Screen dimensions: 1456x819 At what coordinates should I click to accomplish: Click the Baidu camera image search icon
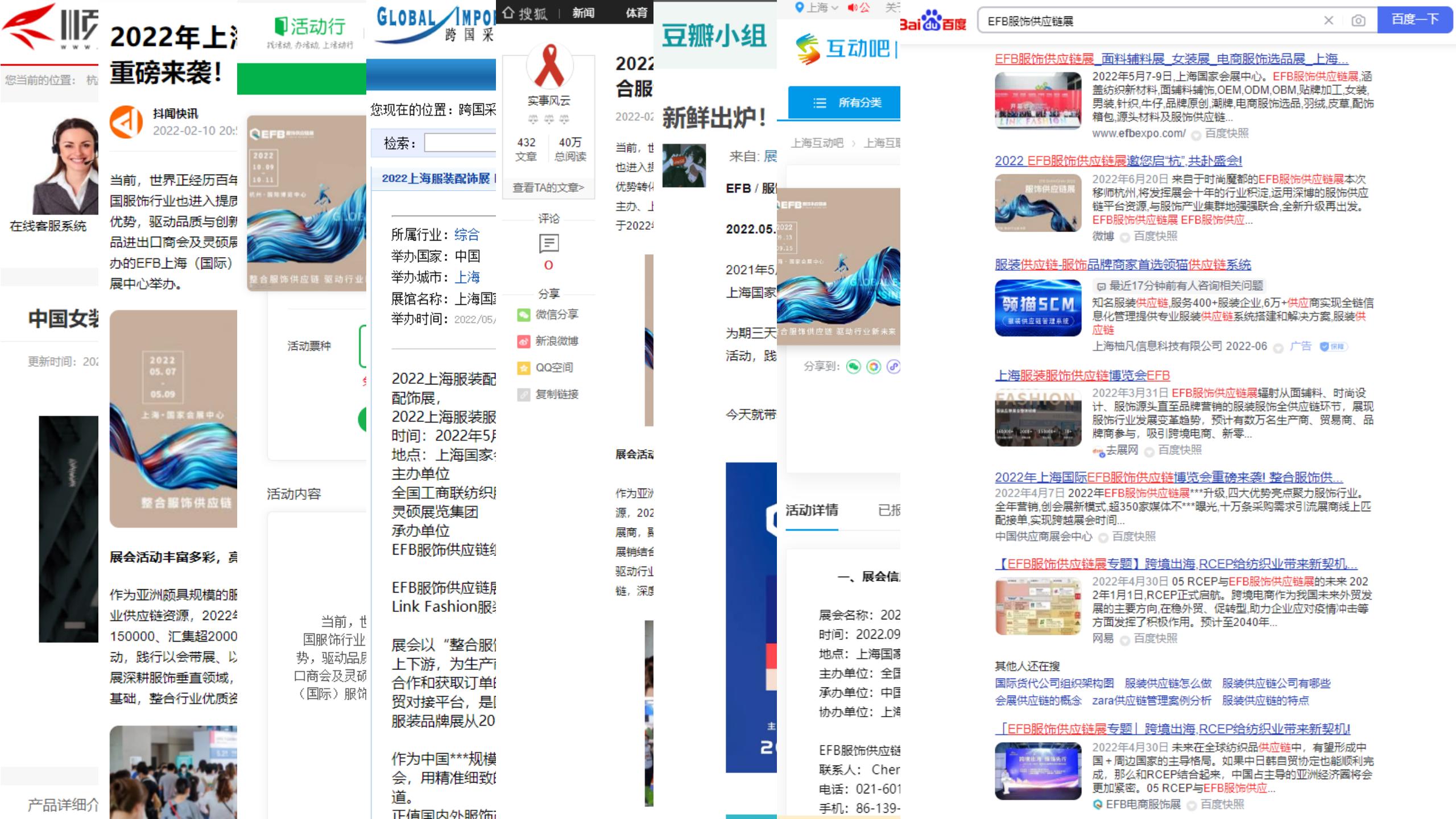(1358, 20)
